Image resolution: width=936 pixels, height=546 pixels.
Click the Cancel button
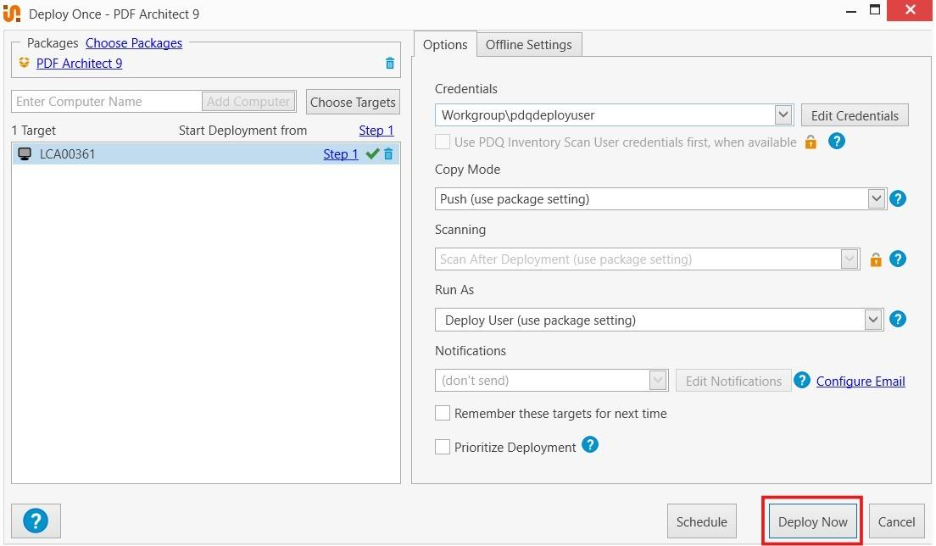tap(896, 522)
